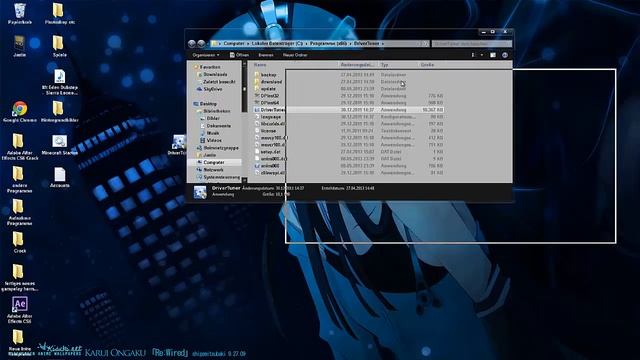Viewport: 640px width, 360px height.
Task: Toggle the Explorer preview pane icon
Action: coord(493,55)
